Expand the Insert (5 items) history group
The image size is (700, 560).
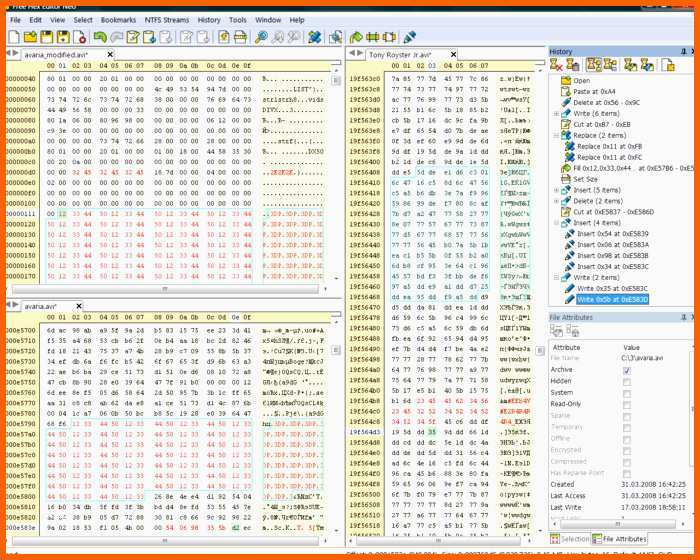(556, 190)
